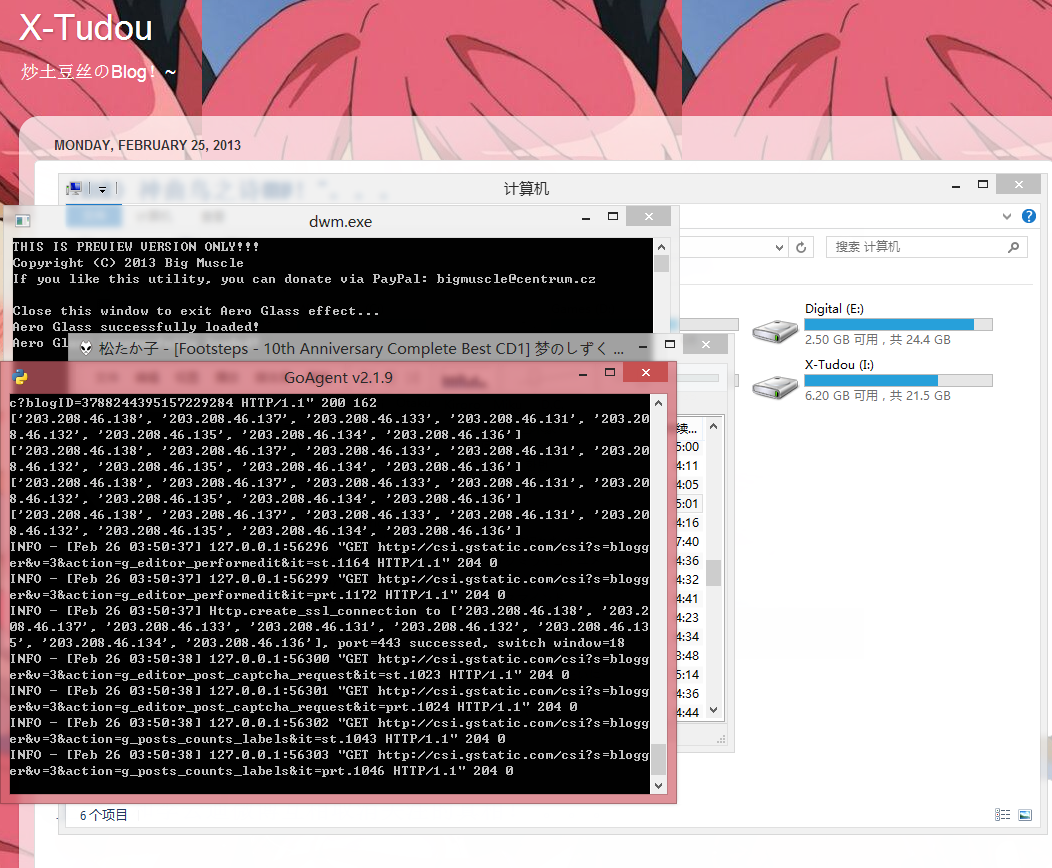Click the X-Tudou (I:) drive label
This screenshot has width=1052, height=868.
(839, 364)
